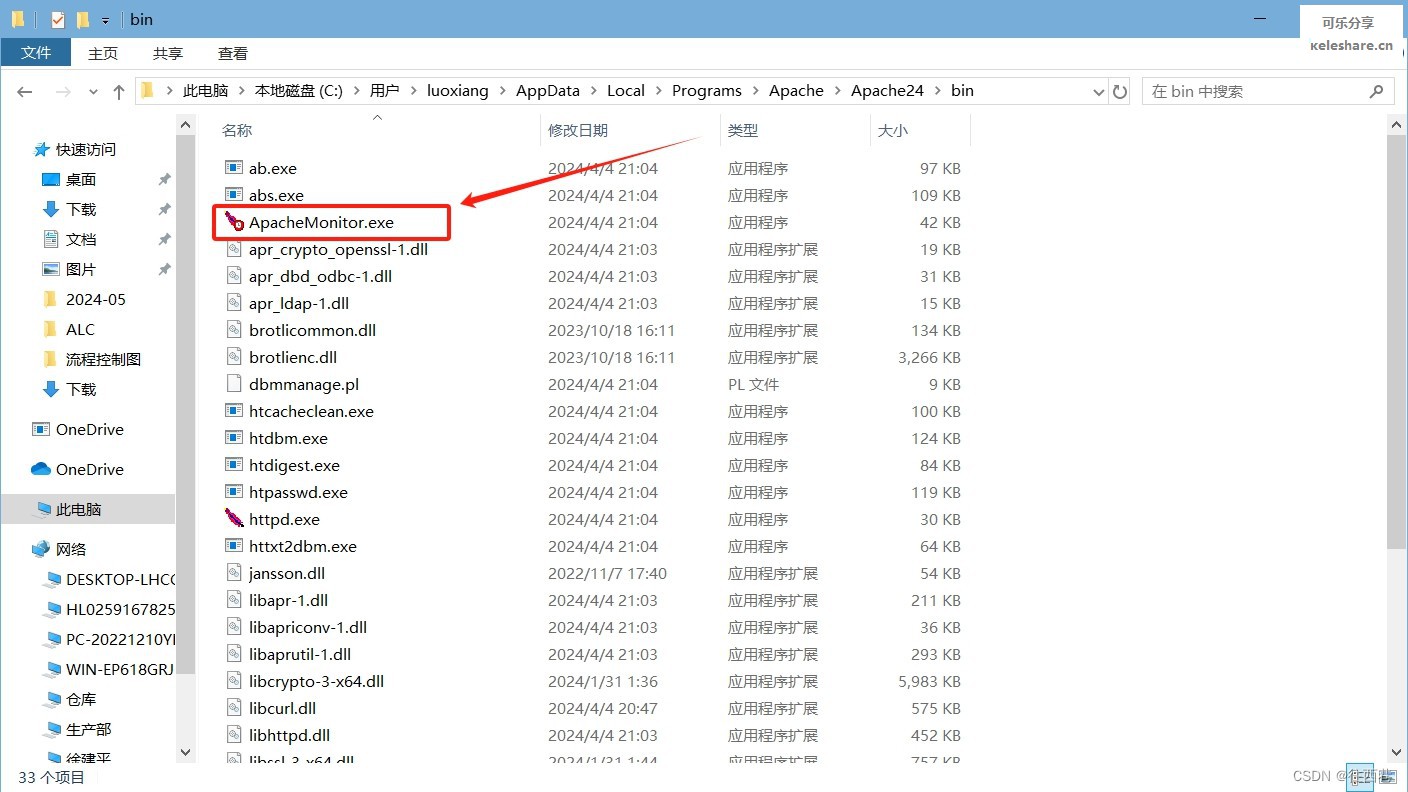The width and height of the screenshot is (1408, 792).
Task: Select the jansson.dll file icon
Action: tap(234, 573)
